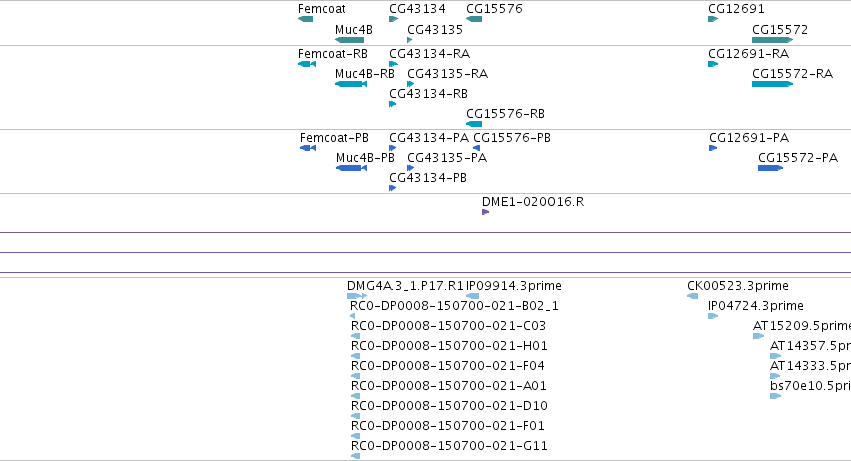This screenshot has width=851, height=461.
Task: Click the Muc4B gene feature label
Action: coord(354,29)
